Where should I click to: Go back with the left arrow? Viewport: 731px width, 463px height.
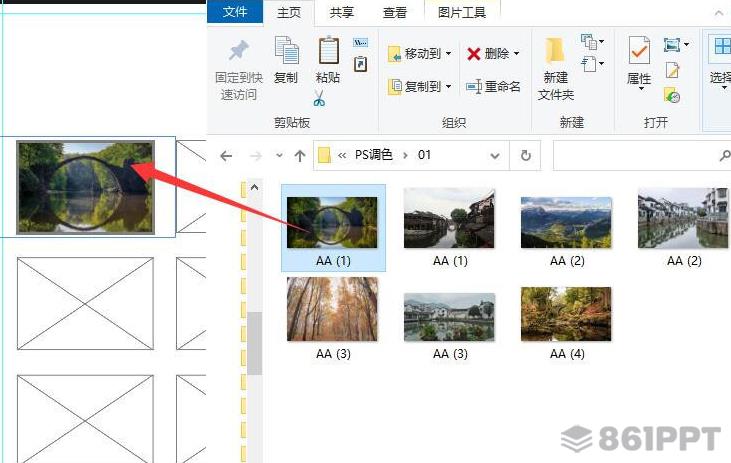coord(226,156)
